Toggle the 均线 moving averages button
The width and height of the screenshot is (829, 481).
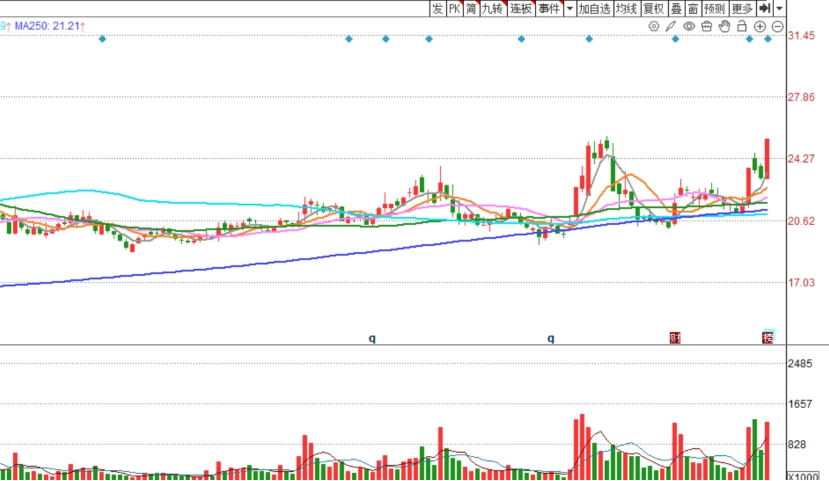(627, 8)
